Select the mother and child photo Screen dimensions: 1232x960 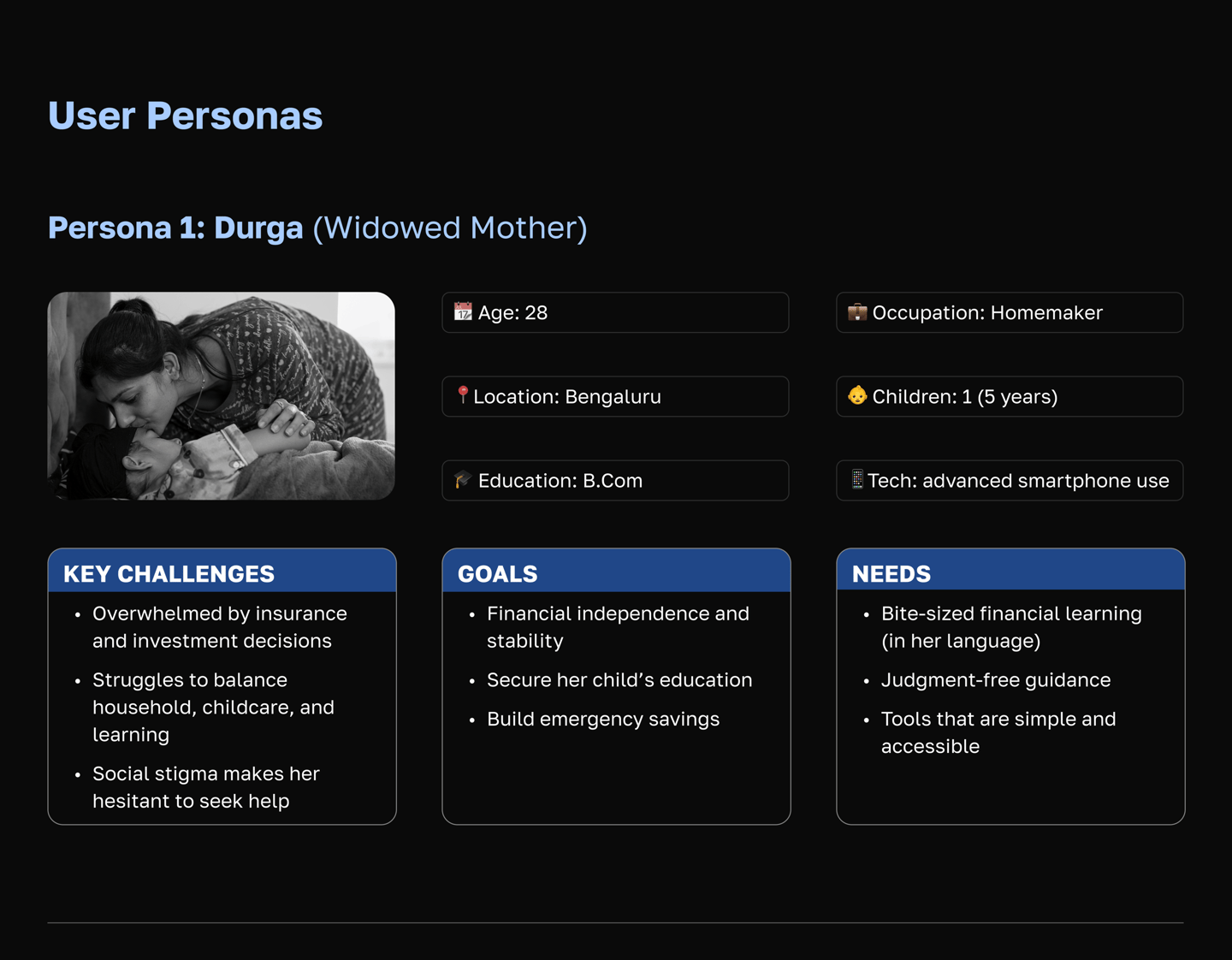222,396
